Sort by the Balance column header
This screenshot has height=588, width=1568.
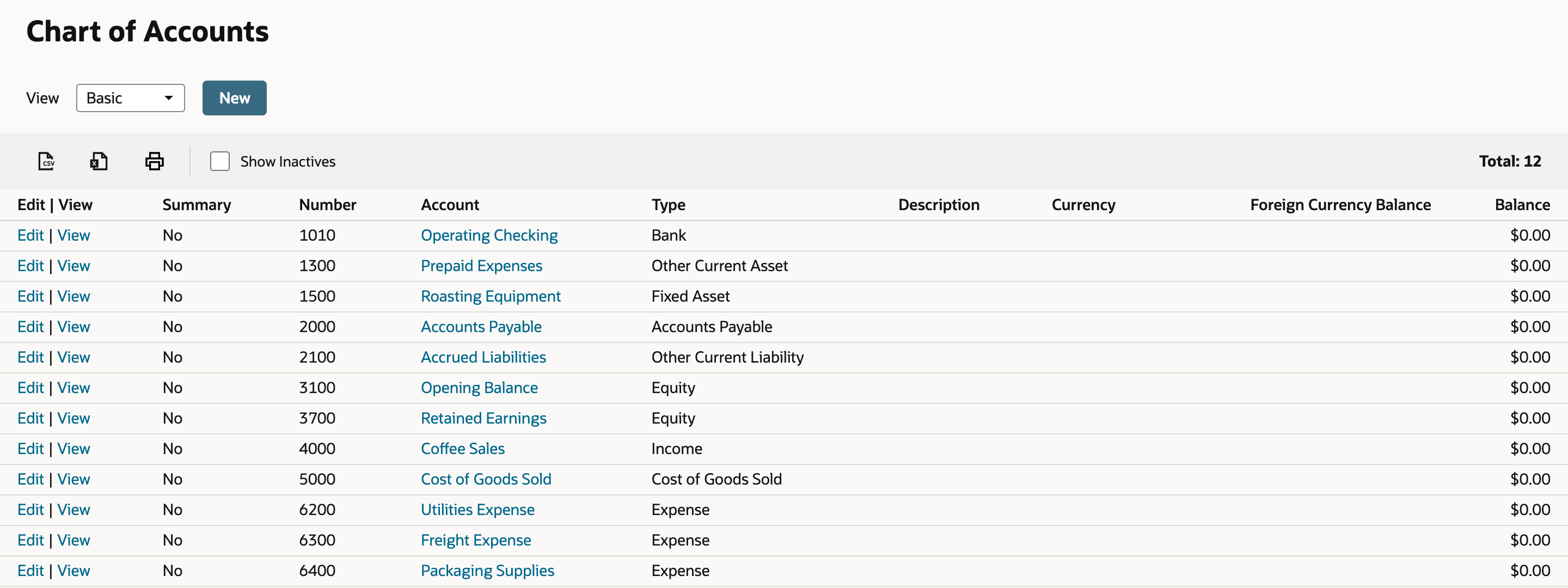click(1522, 205)
